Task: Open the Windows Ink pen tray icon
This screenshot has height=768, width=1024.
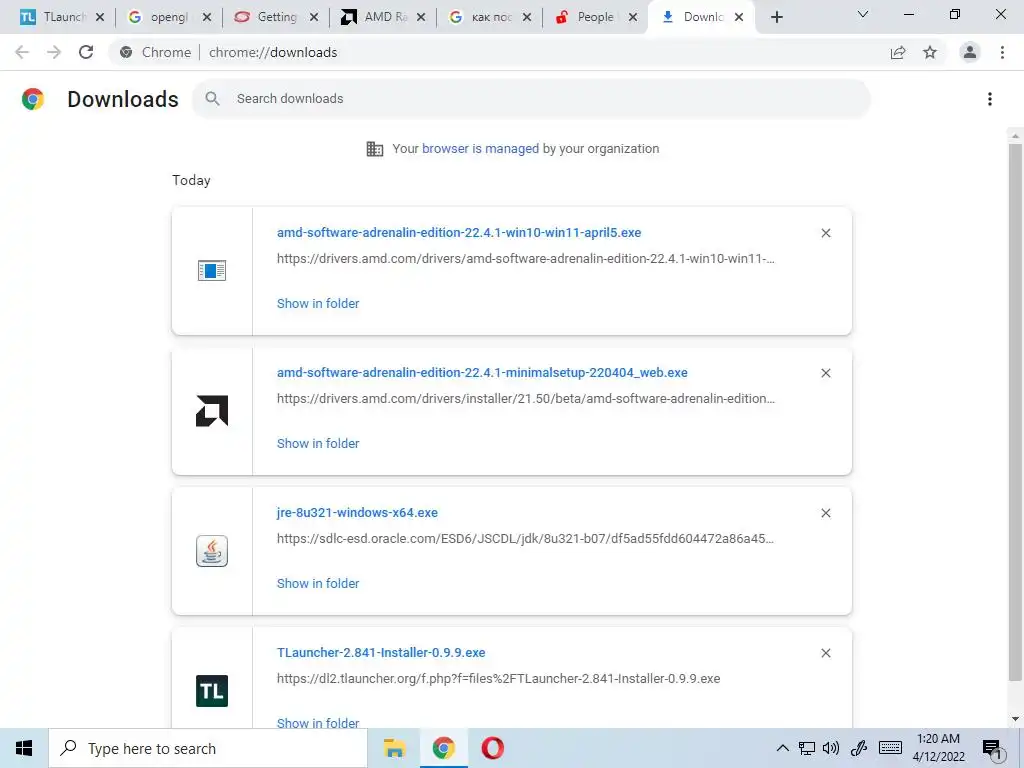Action: [x=859, y=748]
